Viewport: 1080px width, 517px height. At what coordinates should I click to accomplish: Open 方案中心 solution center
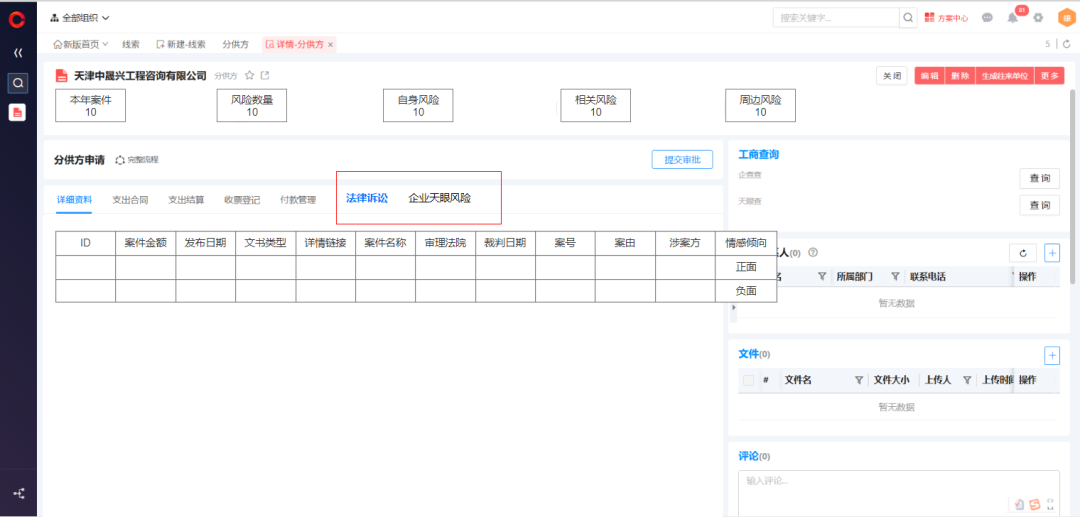[946, 18]
